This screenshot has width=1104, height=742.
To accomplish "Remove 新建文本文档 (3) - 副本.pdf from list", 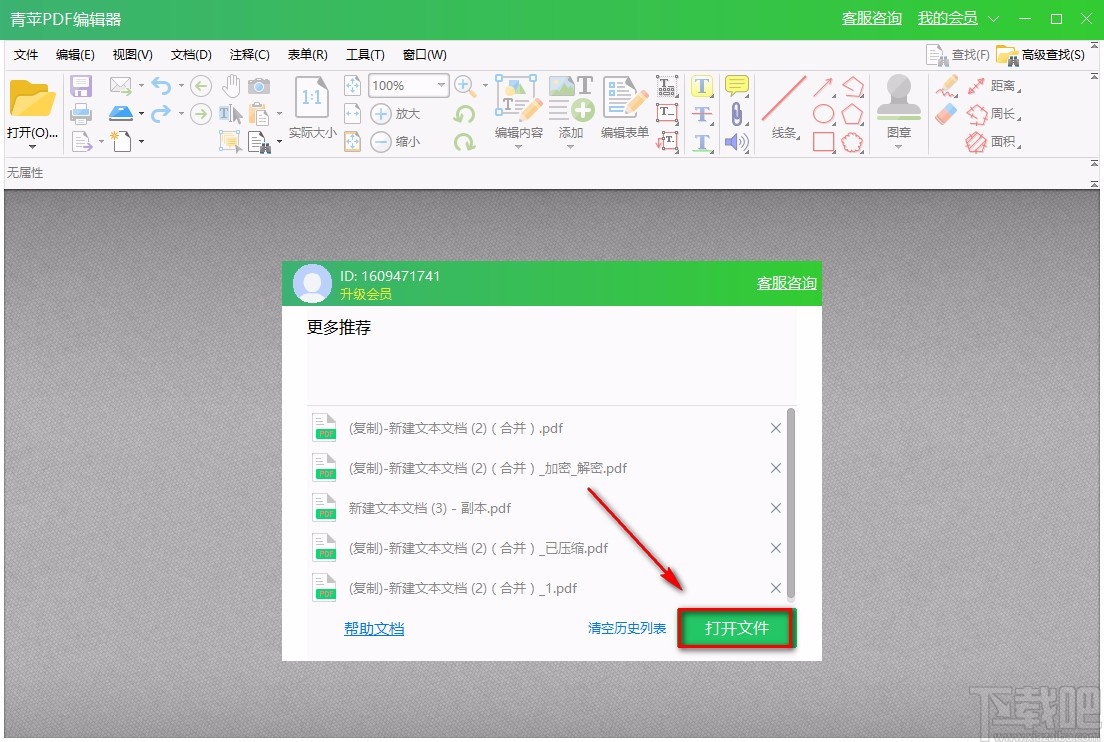I will click(x=775, y=508).
